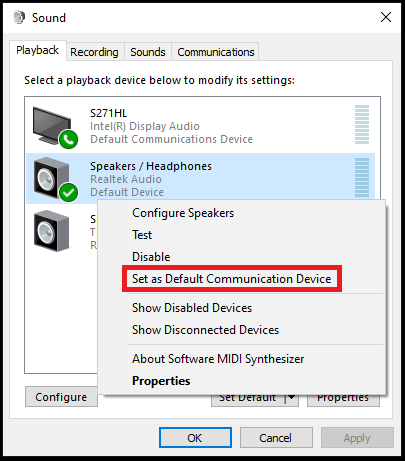Click the third speaker device icon

(52, 231)
